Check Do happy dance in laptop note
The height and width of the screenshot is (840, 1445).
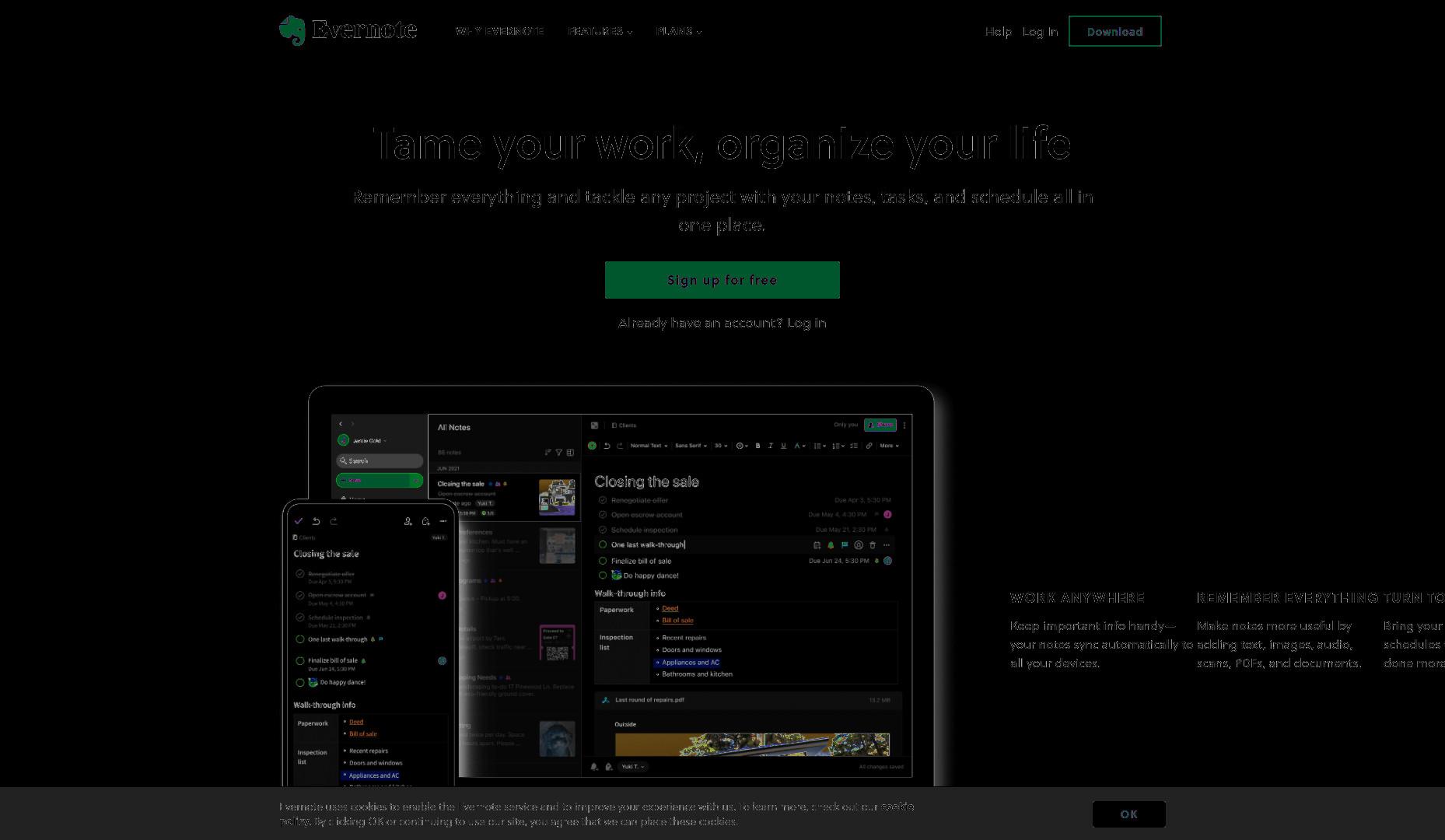click(x=603, y=576)
